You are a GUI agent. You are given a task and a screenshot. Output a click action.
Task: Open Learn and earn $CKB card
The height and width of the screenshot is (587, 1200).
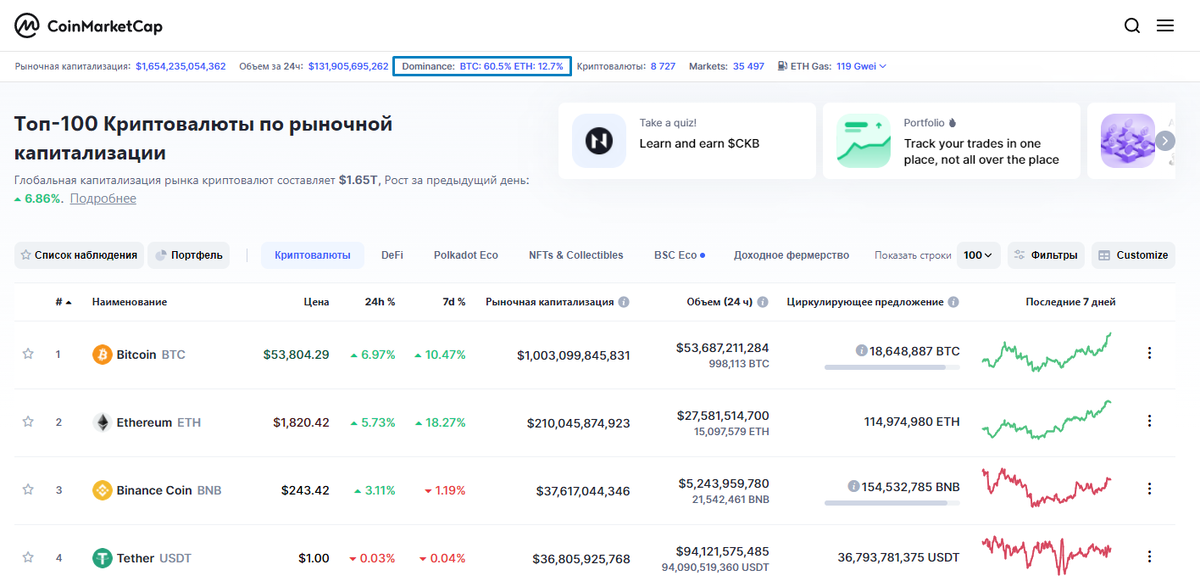click(687, 141)
